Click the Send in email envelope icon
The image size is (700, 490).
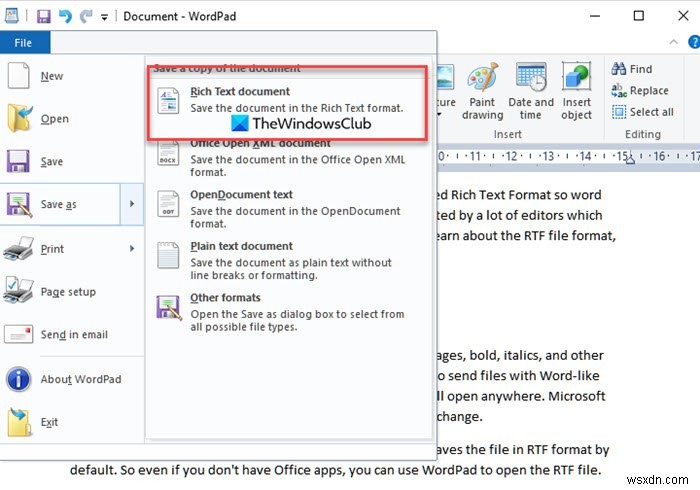point(18,334)
